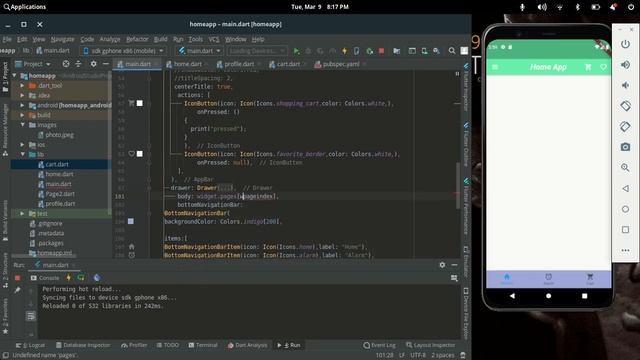Hot restart green icon in Run console bar

[81, 278]
